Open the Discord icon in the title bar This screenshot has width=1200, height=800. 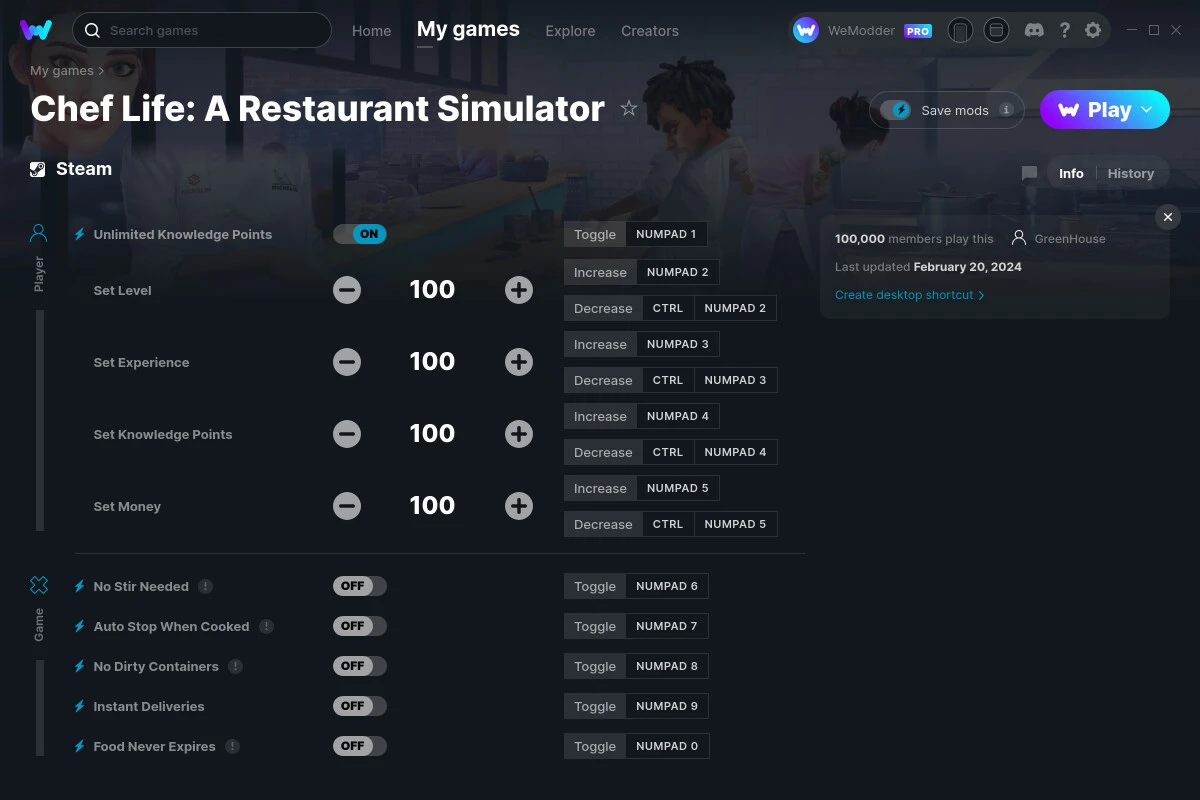pos(1034,30)
